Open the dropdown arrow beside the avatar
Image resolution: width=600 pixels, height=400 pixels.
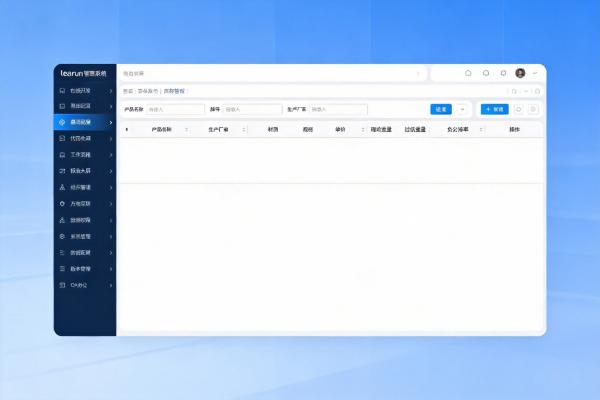point(535,73)
